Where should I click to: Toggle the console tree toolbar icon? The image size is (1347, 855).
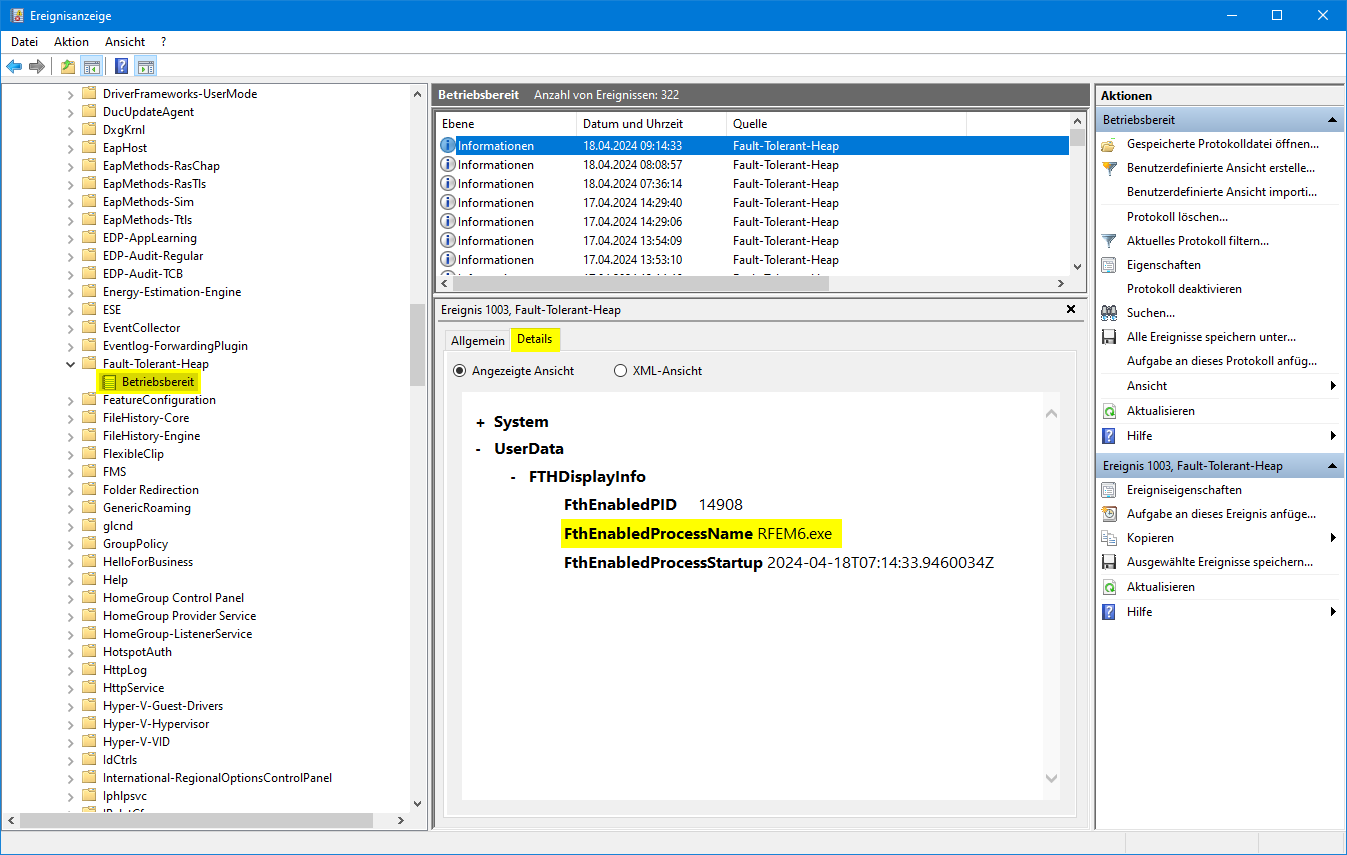click(91, 67)
